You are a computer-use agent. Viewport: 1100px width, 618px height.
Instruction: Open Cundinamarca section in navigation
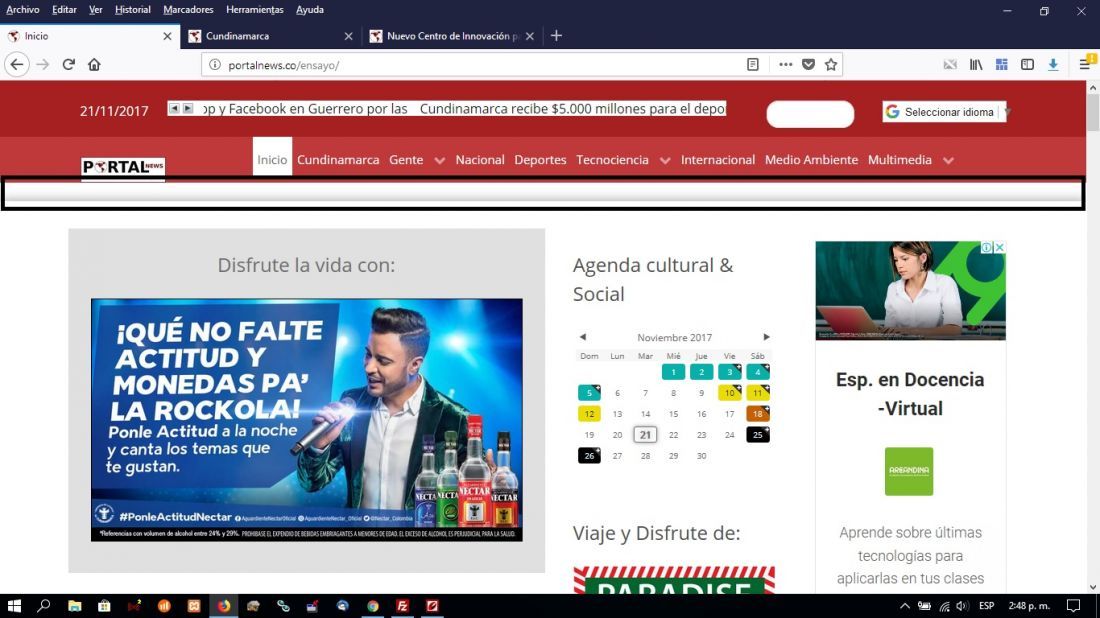tap(338, 160)
